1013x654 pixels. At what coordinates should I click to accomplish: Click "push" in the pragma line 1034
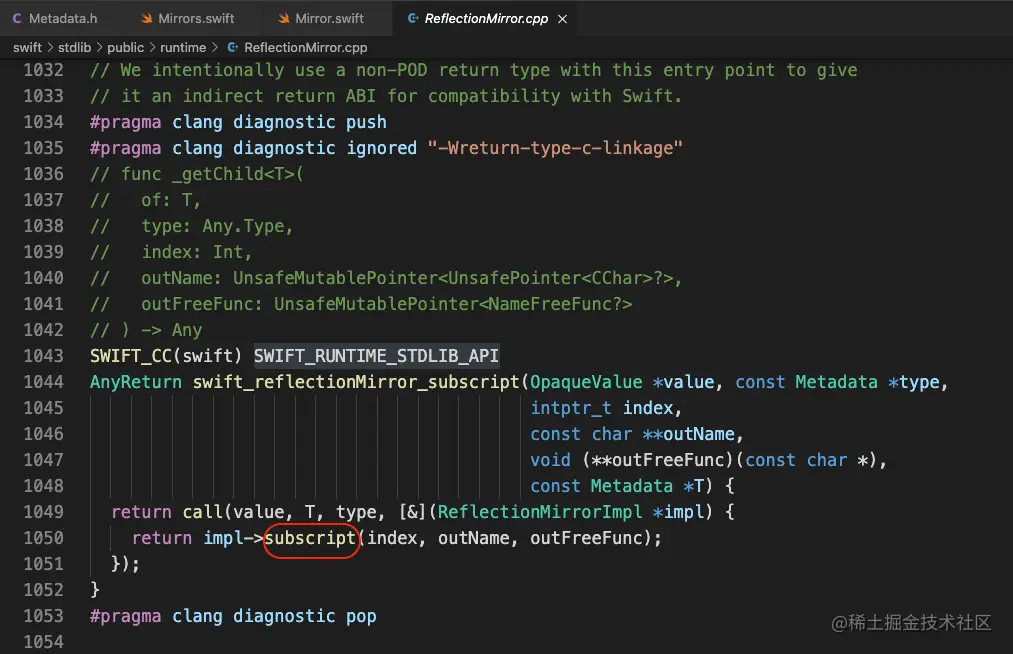366,122
